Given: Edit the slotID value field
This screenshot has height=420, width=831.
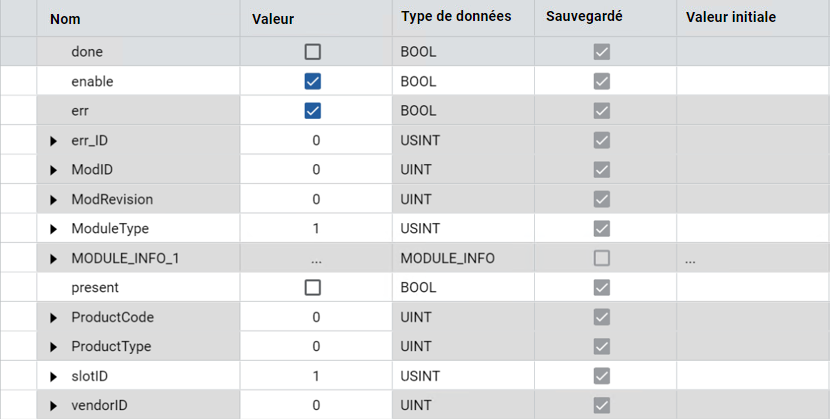Looking at the screenshot, I should [316, 376].
